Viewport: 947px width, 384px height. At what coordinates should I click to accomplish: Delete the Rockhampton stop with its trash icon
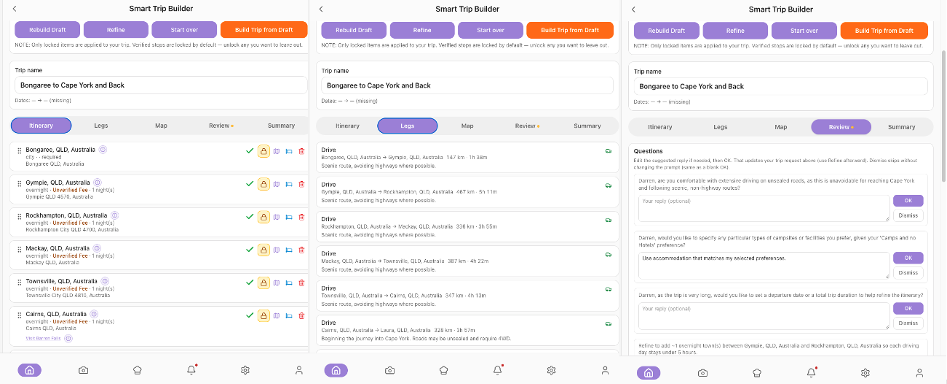click(301, 217)
